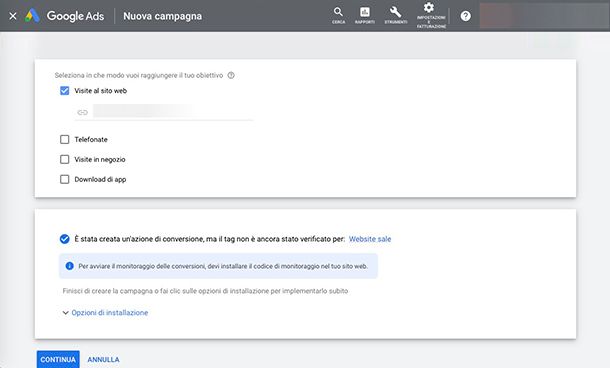Open the Cerca search tool
610x368 pixels.
click(x=338, y=16)
